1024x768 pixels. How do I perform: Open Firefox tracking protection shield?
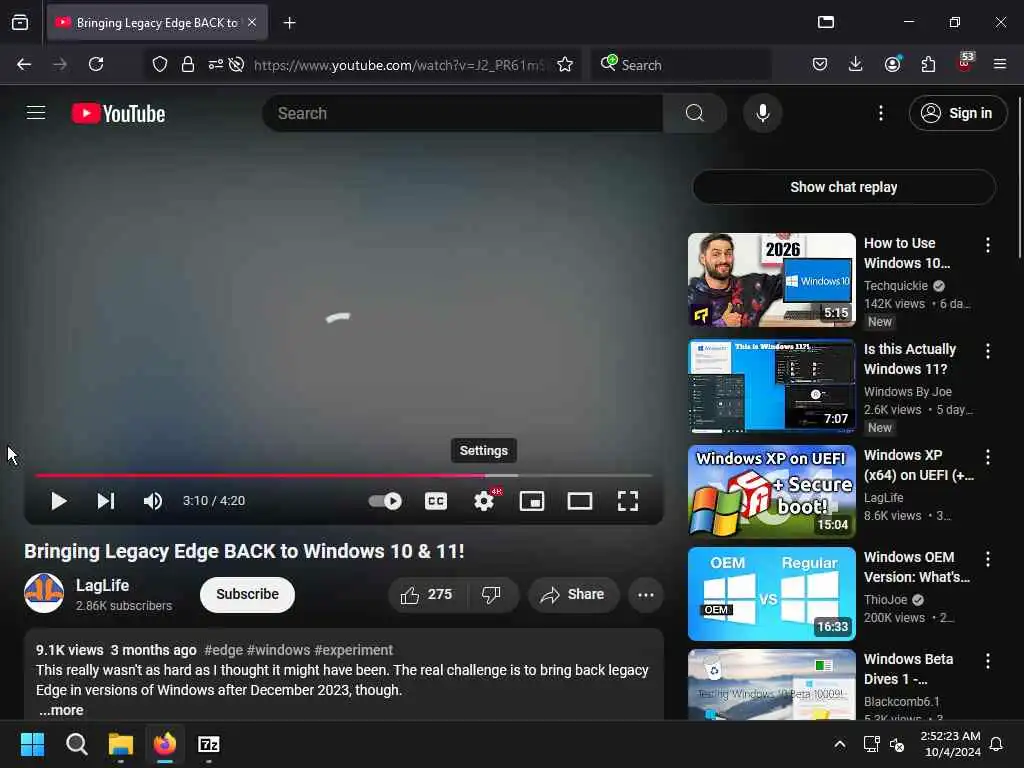(160, 64)
